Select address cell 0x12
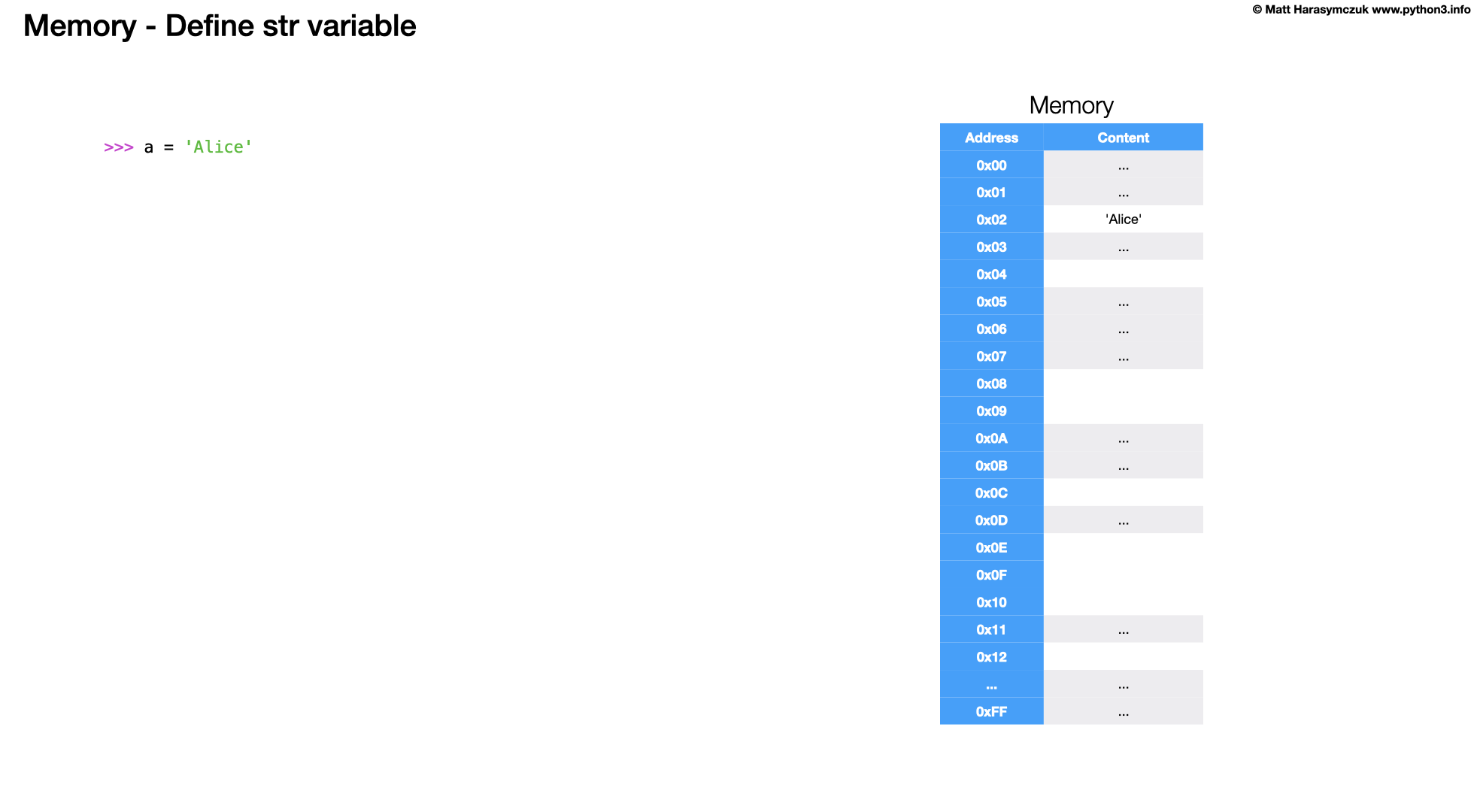Screen dimensions: 1474x812 [x=991, y=657]
